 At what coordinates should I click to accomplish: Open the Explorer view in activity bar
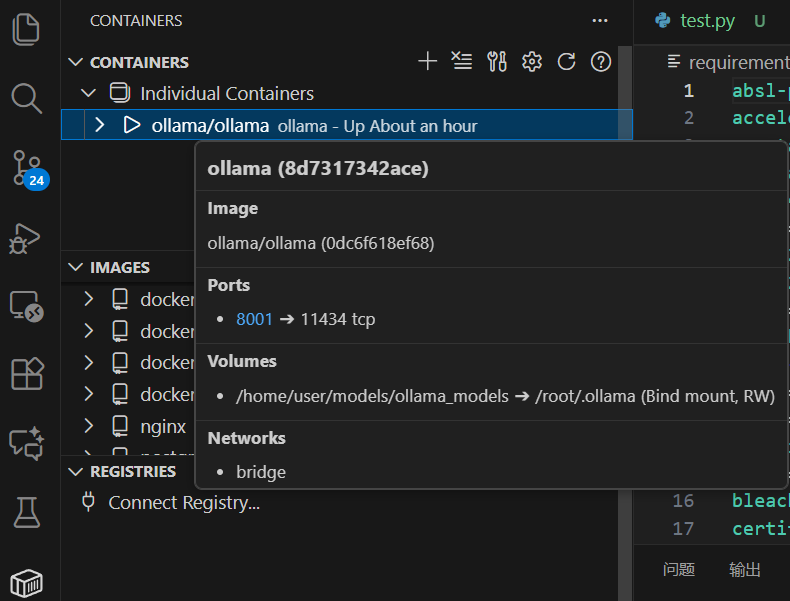click(x=27, y=27)
